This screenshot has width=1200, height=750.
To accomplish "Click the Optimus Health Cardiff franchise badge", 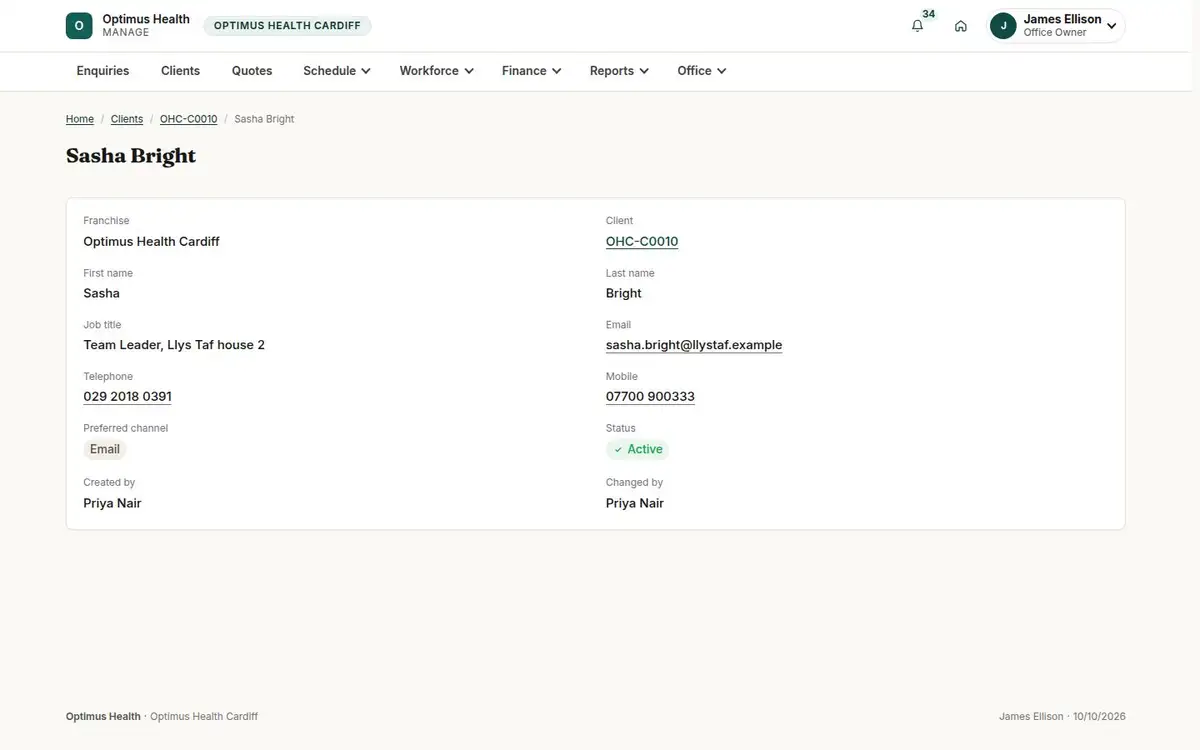I will pyautogui.click(x=287, y=26).
